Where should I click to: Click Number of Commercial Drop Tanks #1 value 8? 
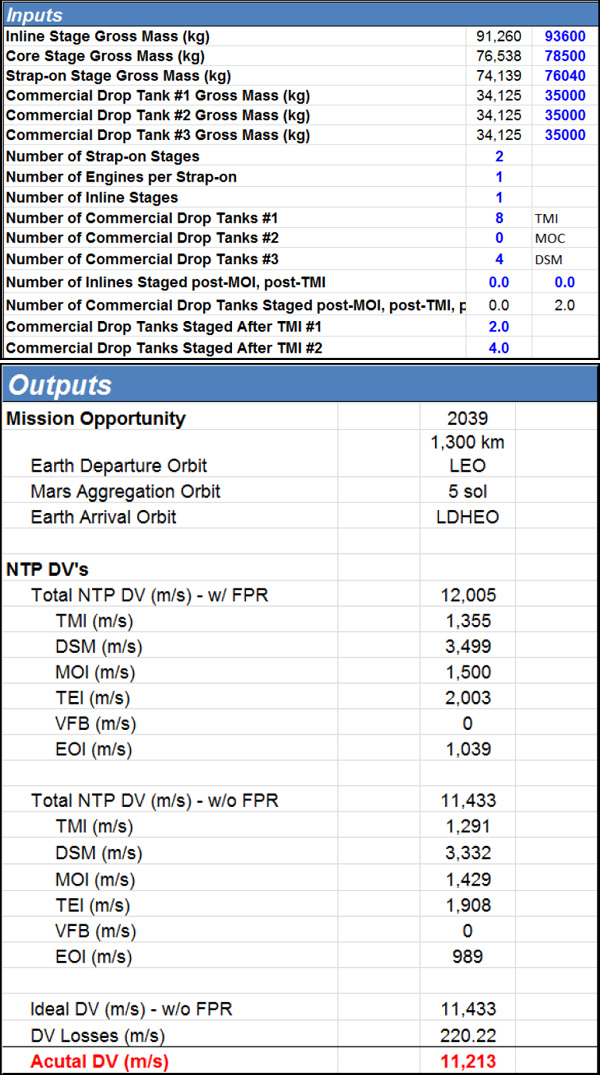(x=499, y=218)
